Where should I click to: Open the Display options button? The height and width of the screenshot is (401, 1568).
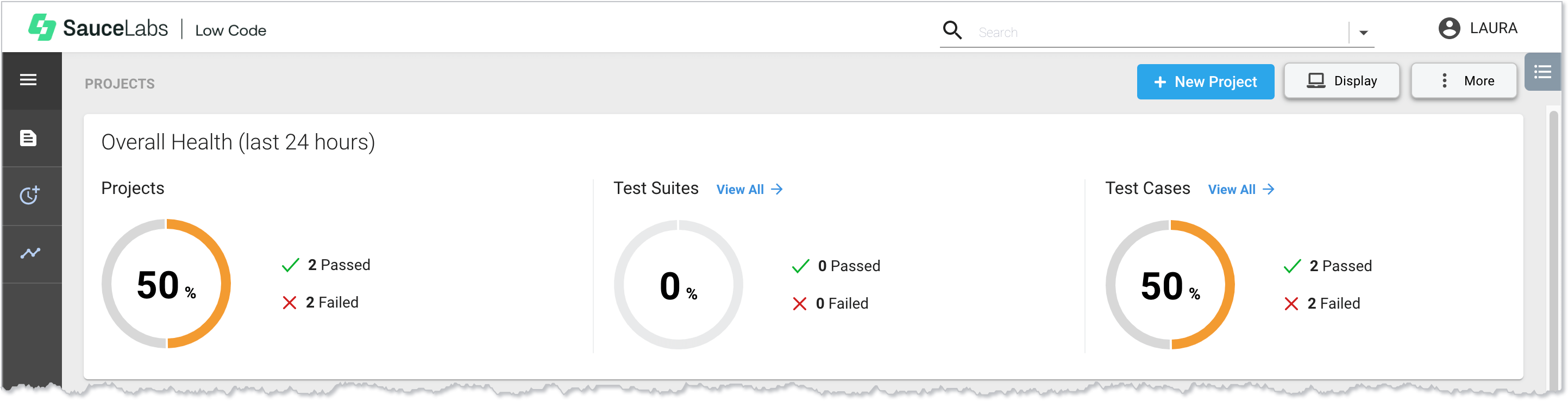[x=1341, y=81]
